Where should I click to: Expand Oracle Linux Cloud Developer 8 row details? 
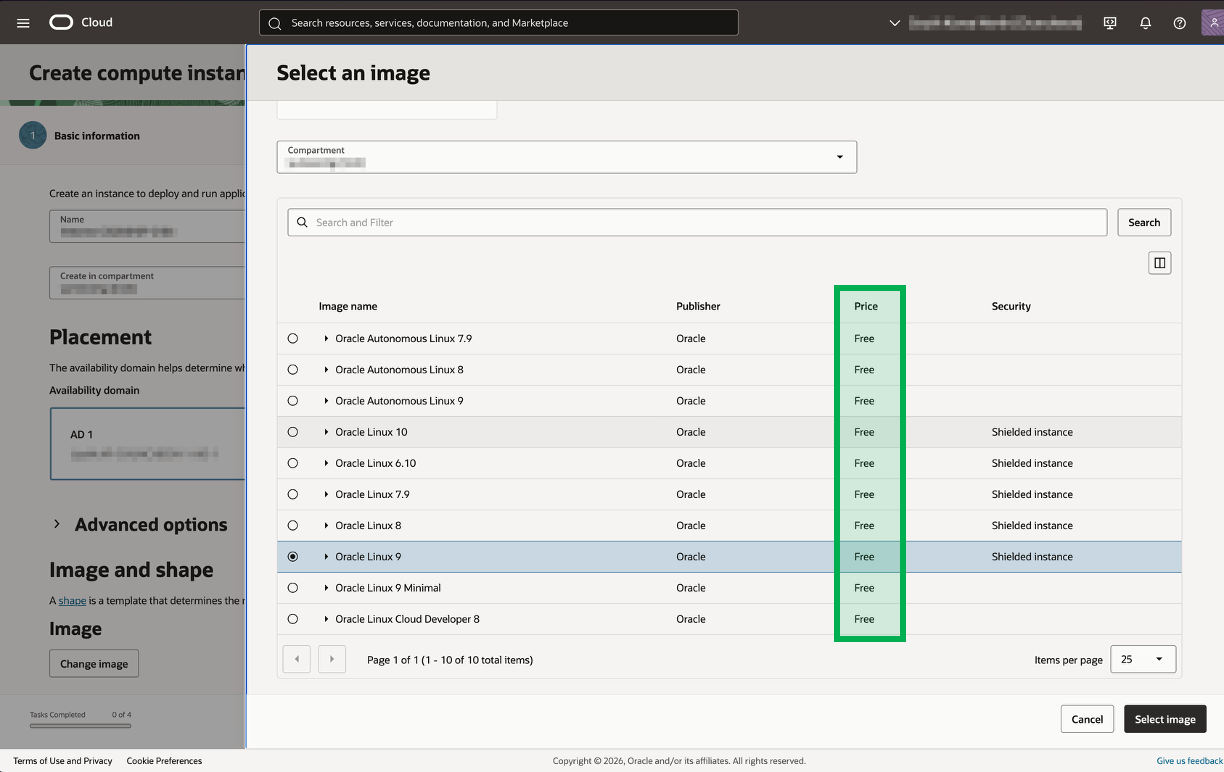326,619
